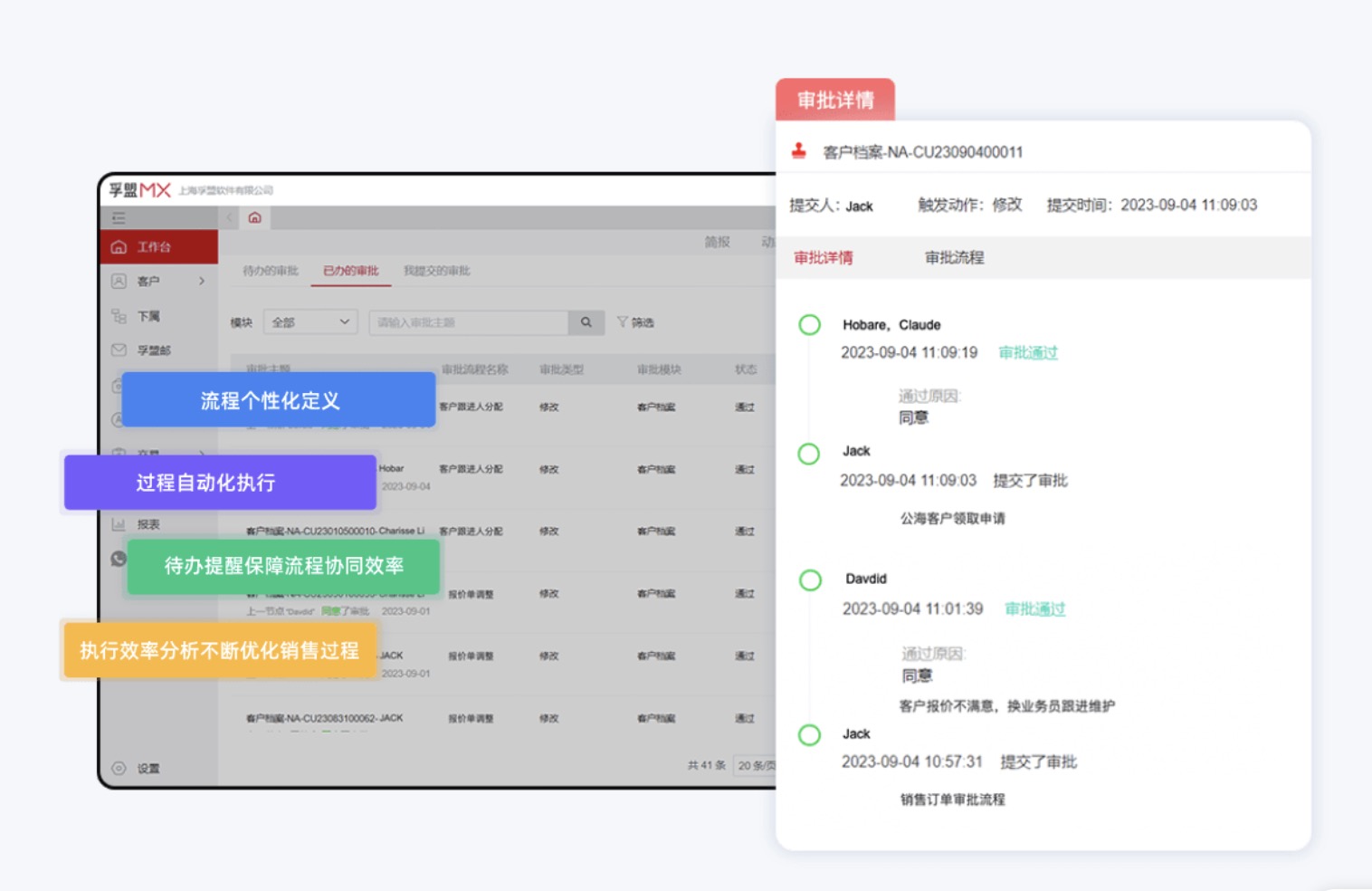
Task: Expand the 客户 sidebar chevron
Action: 201,282
